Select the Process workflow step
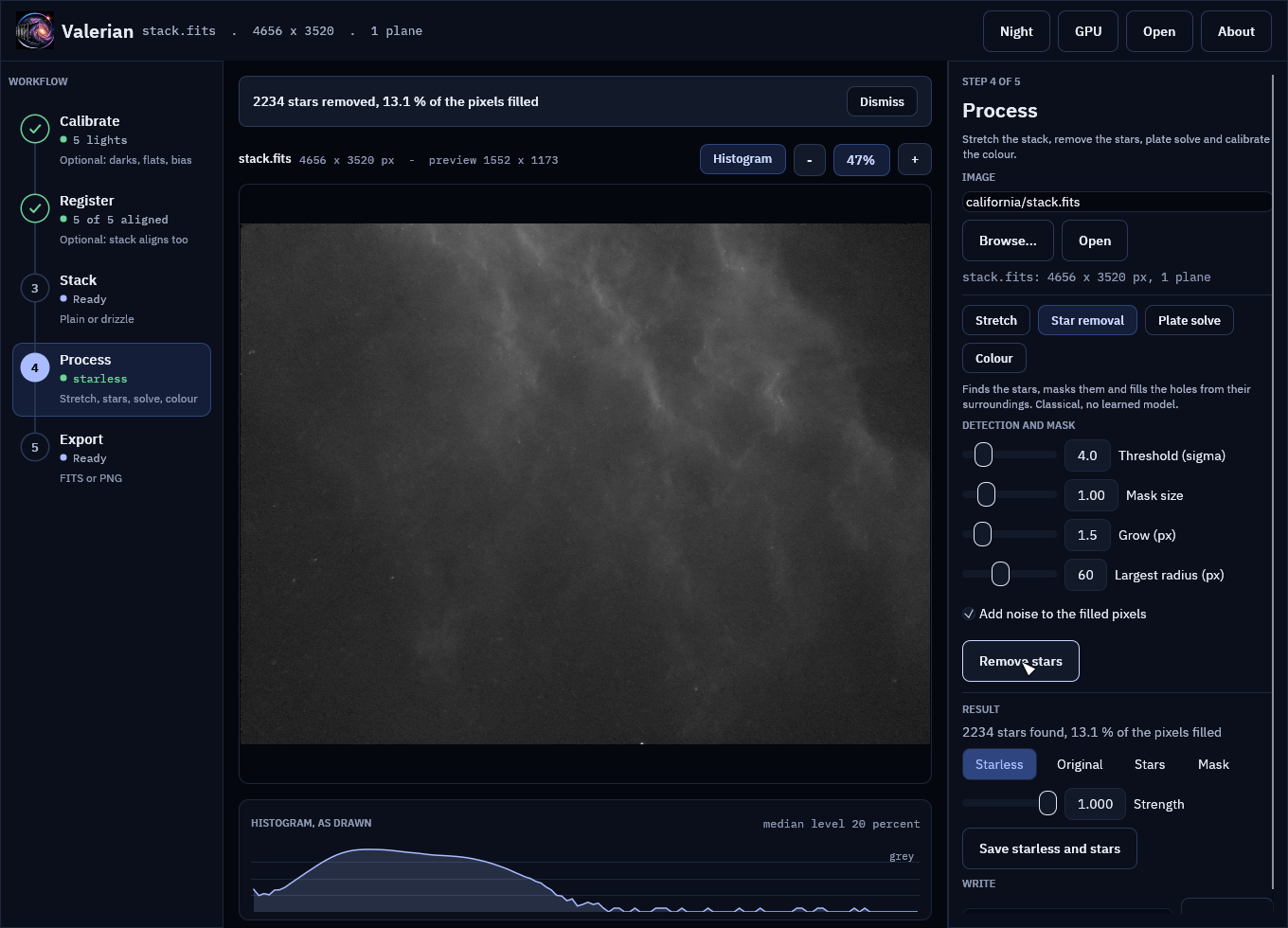 point(112,379)
